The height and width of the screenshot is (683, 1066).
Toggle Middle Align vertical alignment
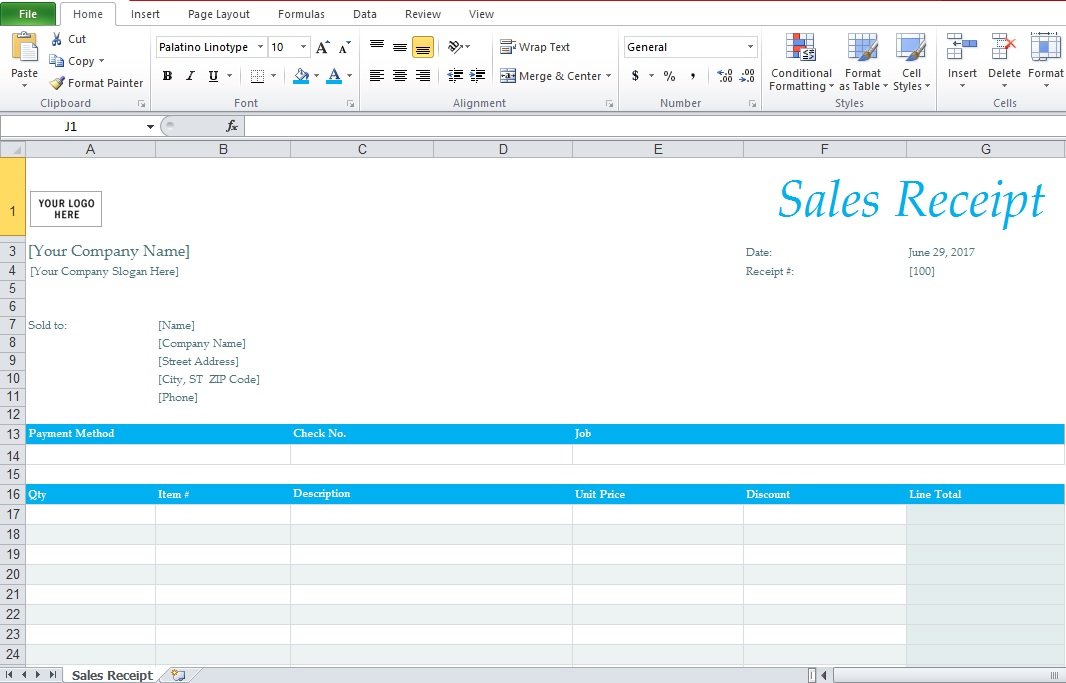click(400, 47)
